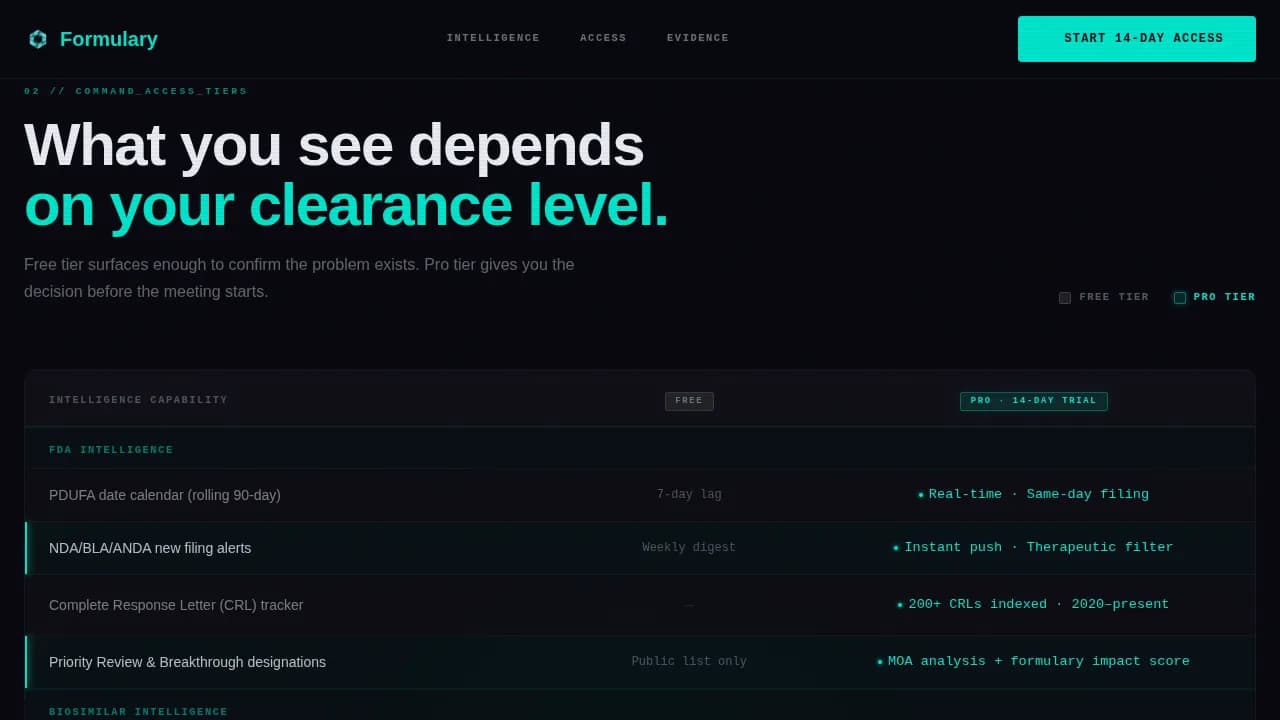
Task: Click the Free Tier legend square
Action: point(1065,297)
